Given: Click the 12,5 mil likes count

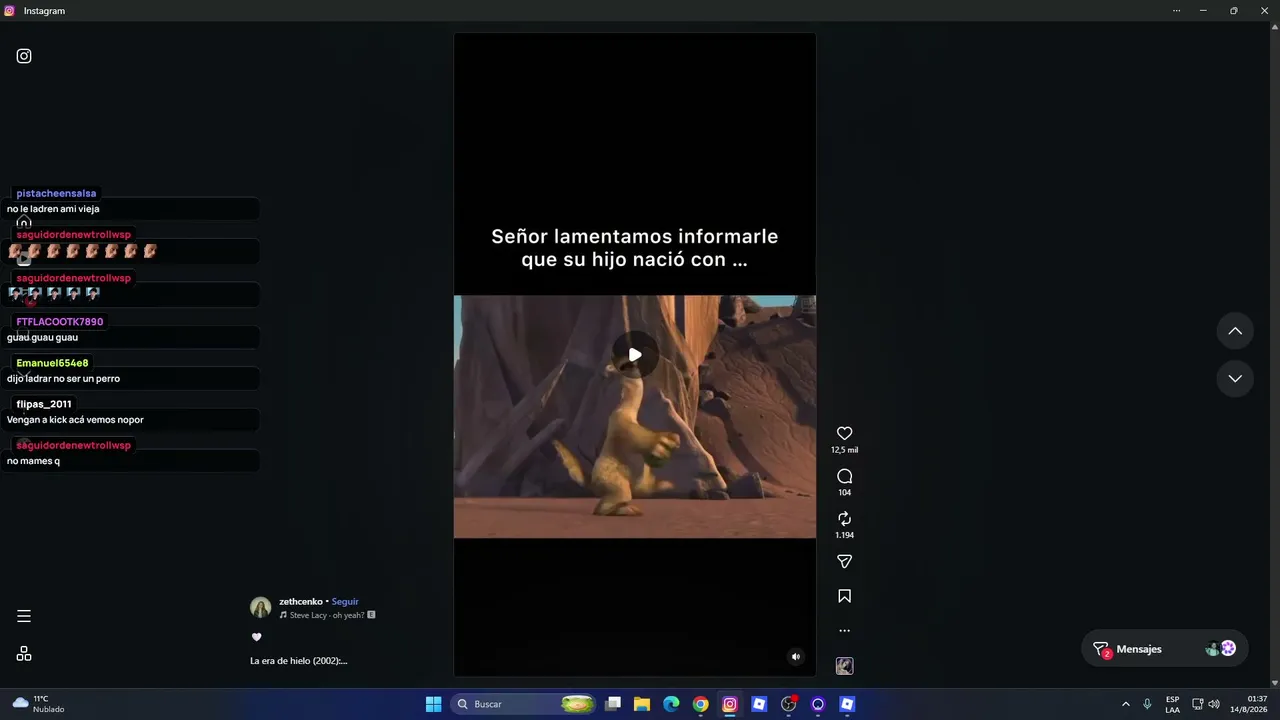Looking at the screenshot, I should [845, 450].
